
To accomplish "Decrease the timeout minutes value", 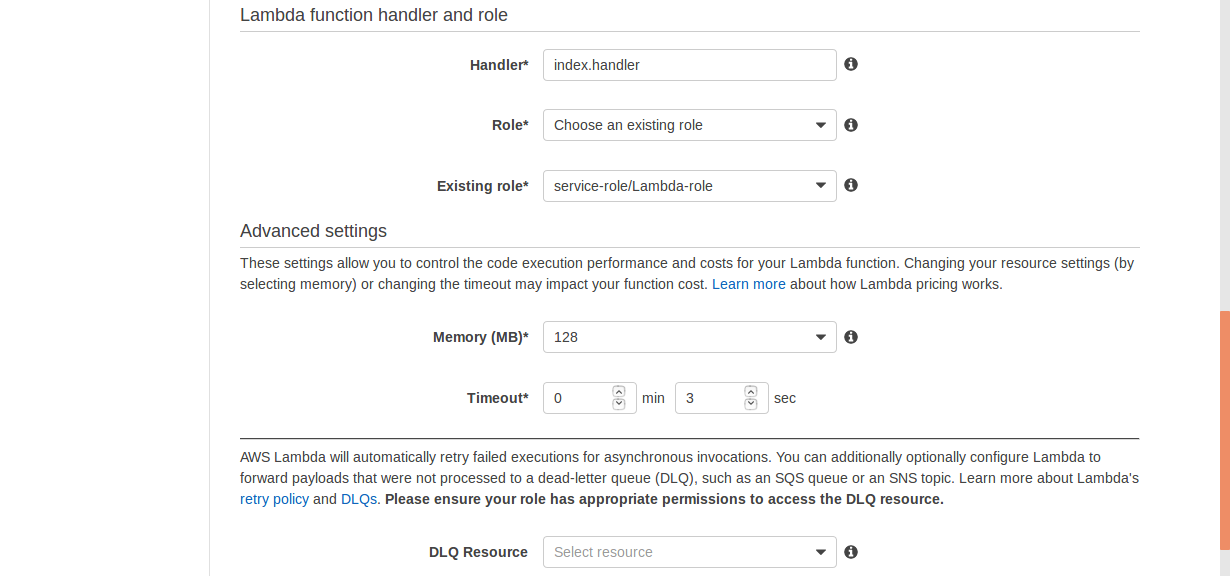I will pos(619,404).
